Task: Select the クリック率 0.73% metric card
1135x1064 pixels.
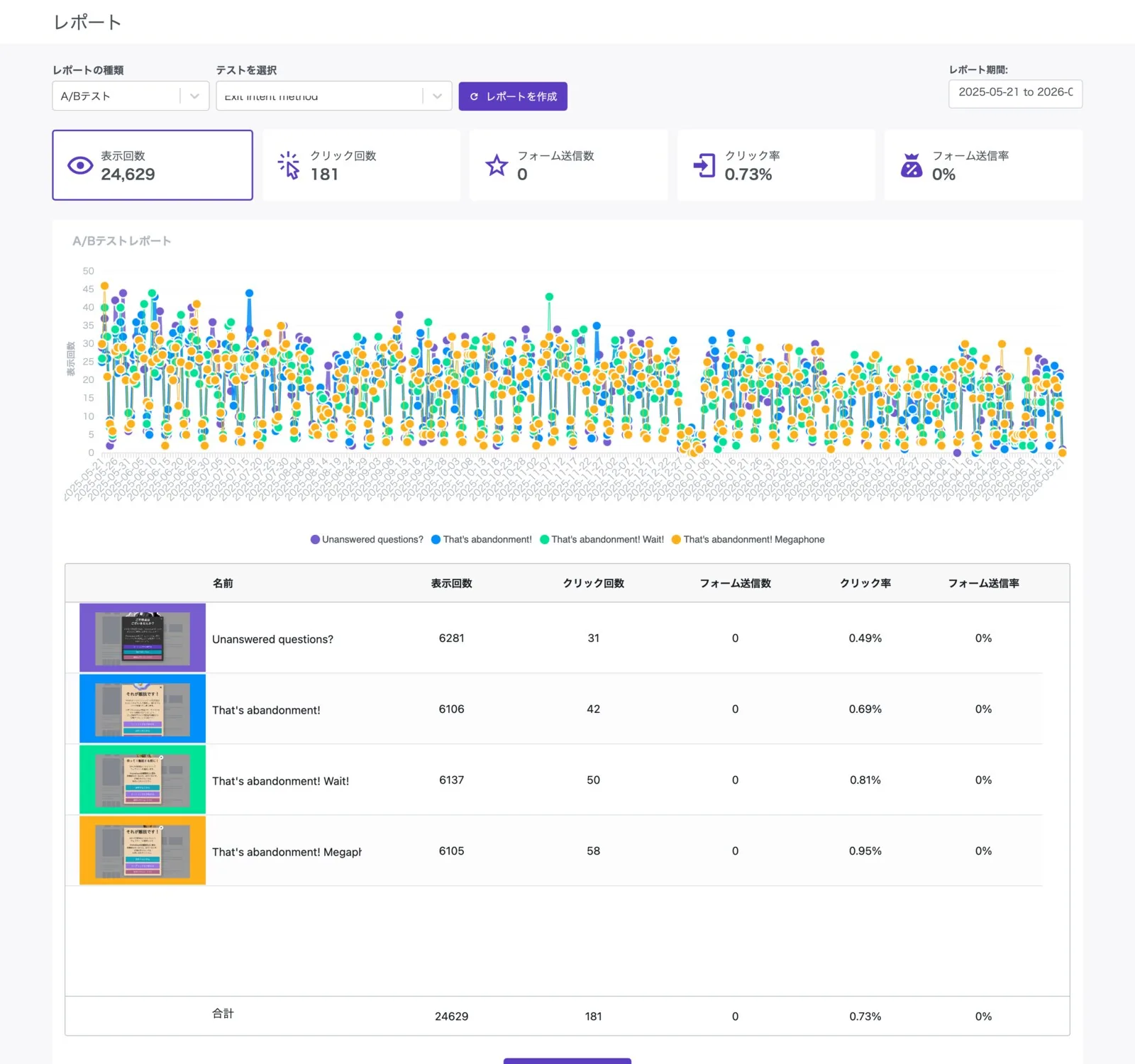Action: [x=776, y=165]
